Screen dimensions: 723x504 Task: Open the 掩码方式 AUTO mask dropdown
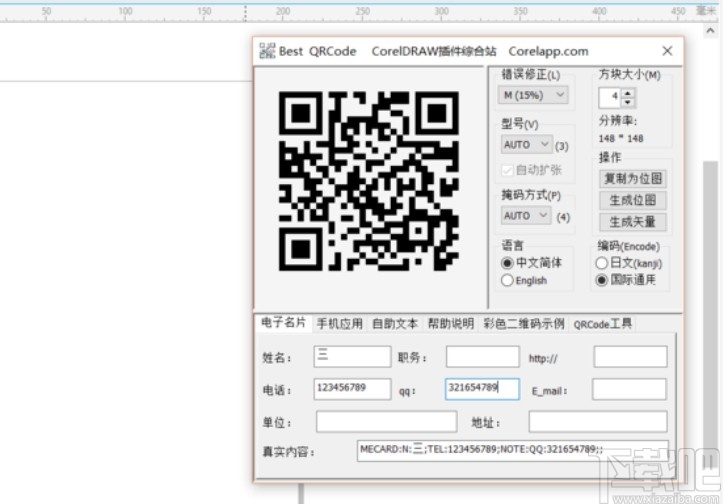point(526,215)
